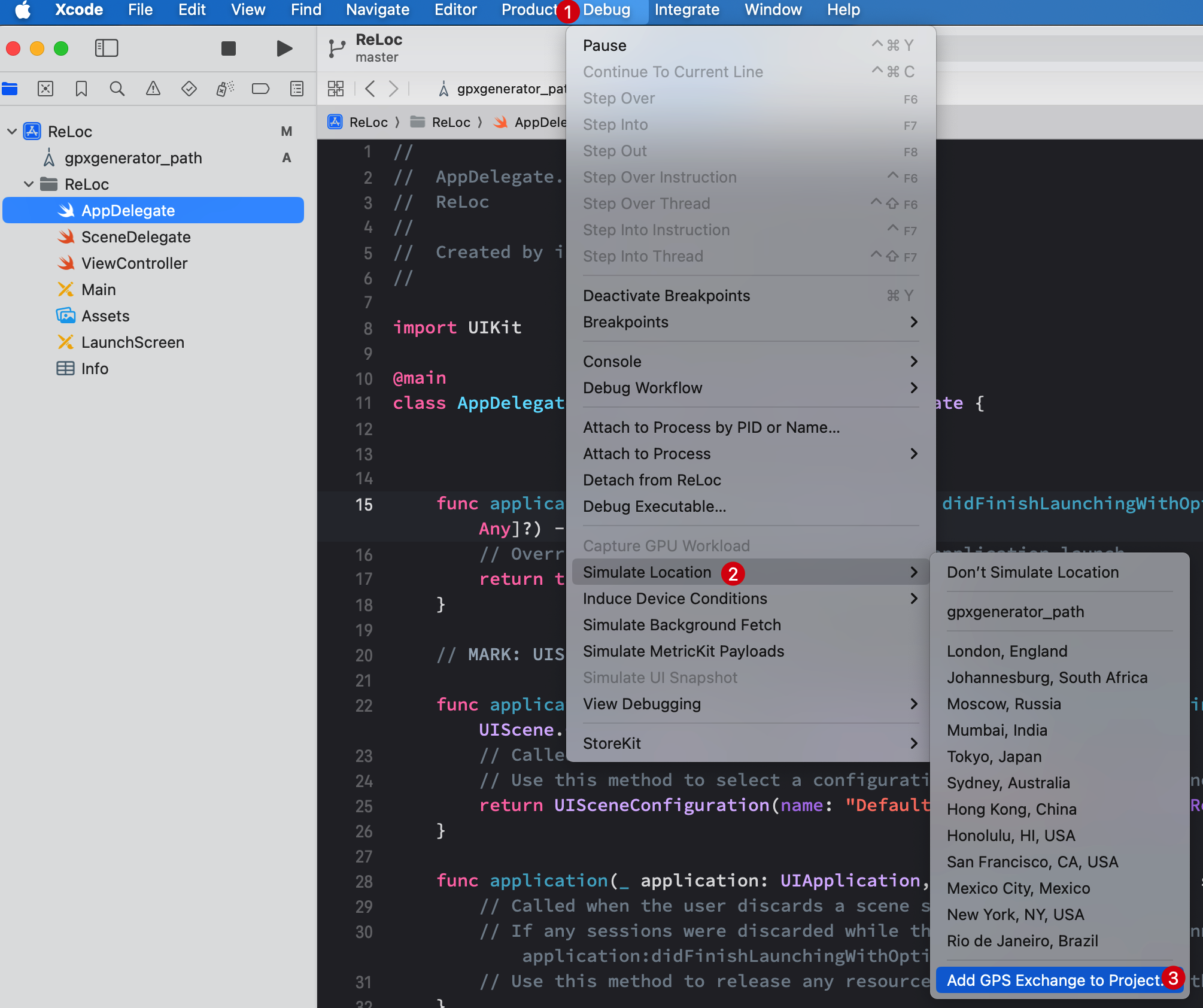Select Deactivate Breakpoints menu item

(x=666, y=296)
